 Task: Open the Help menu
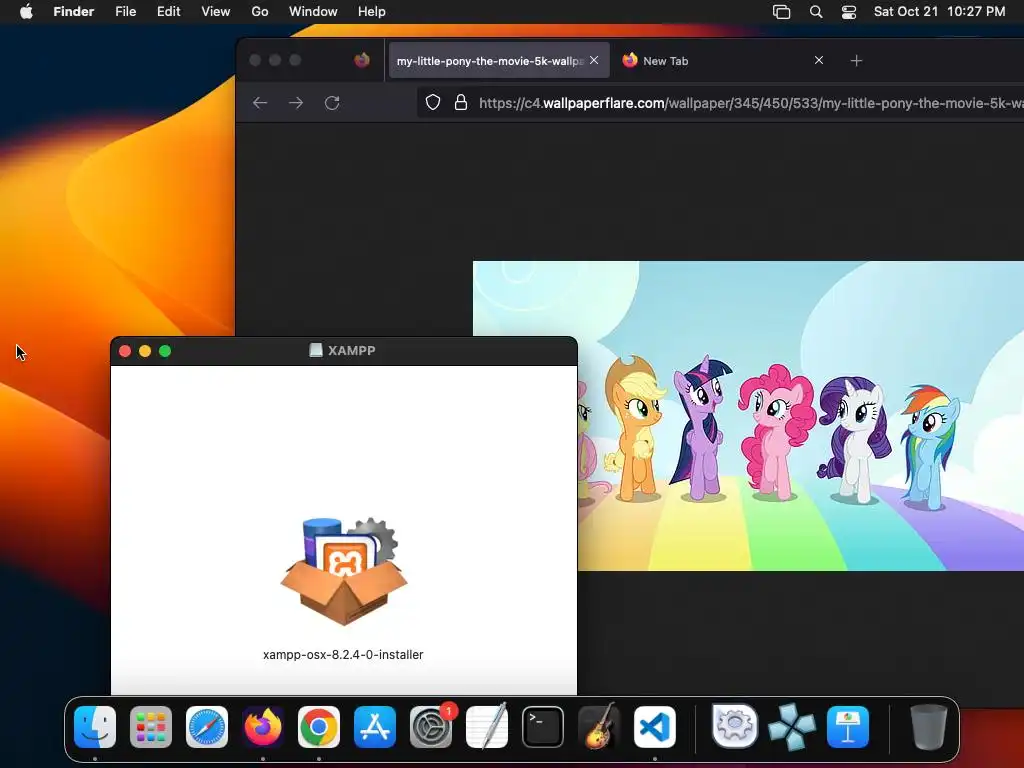(372, 12)
